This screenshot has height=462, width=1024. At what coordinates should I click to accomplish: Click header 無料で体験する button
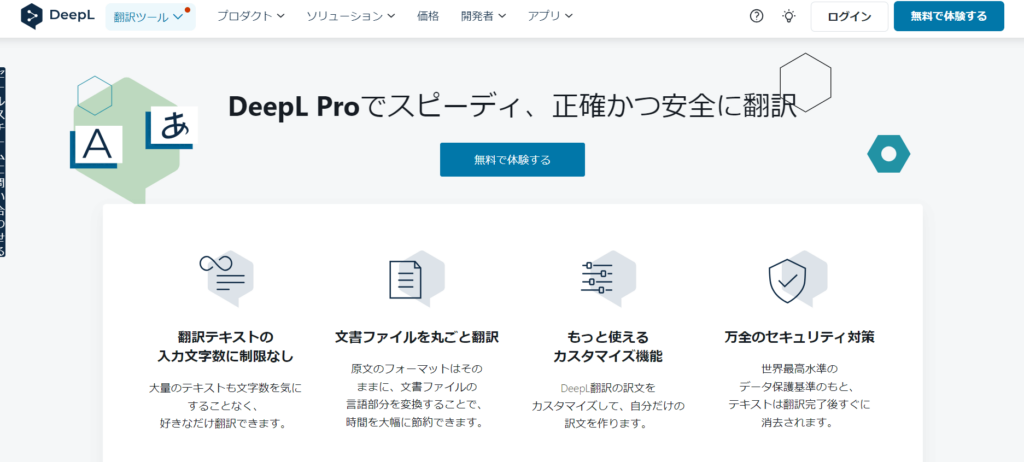click(948, 16)
